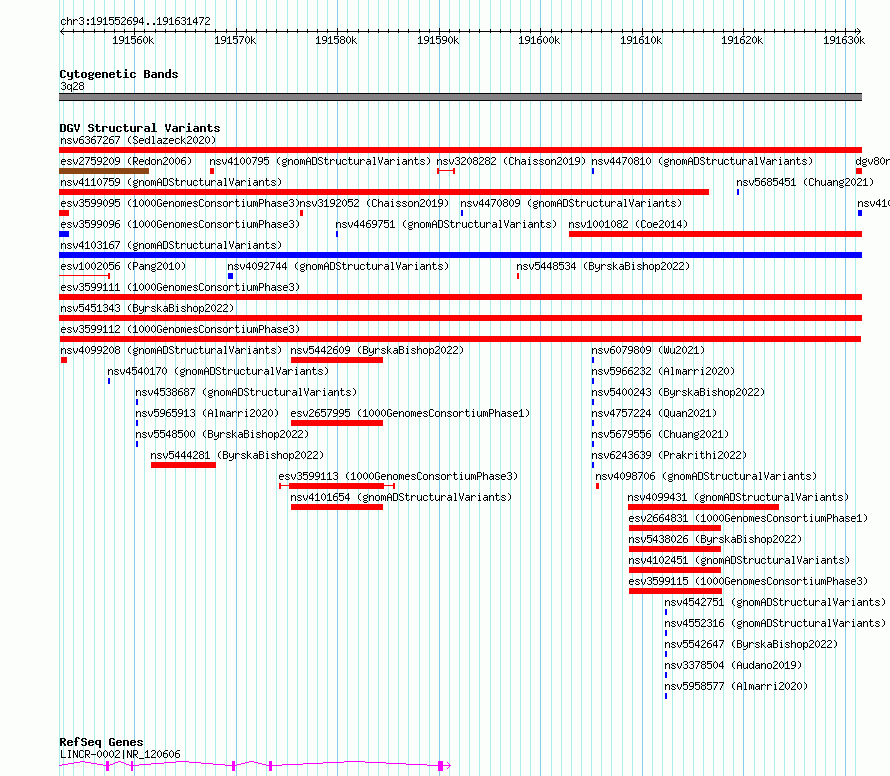Click the RefSeq Genes track title
This screenshot has height=776, width=890.
click(x=101, y=742)
